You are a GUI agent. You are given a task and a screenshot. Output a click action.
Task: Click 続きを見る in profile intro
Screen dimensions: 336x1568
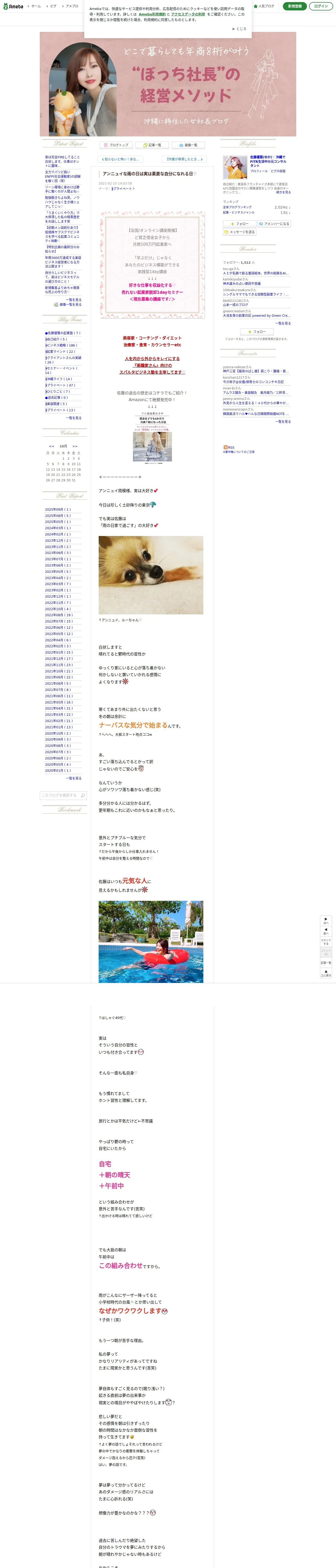click(284, 192)
